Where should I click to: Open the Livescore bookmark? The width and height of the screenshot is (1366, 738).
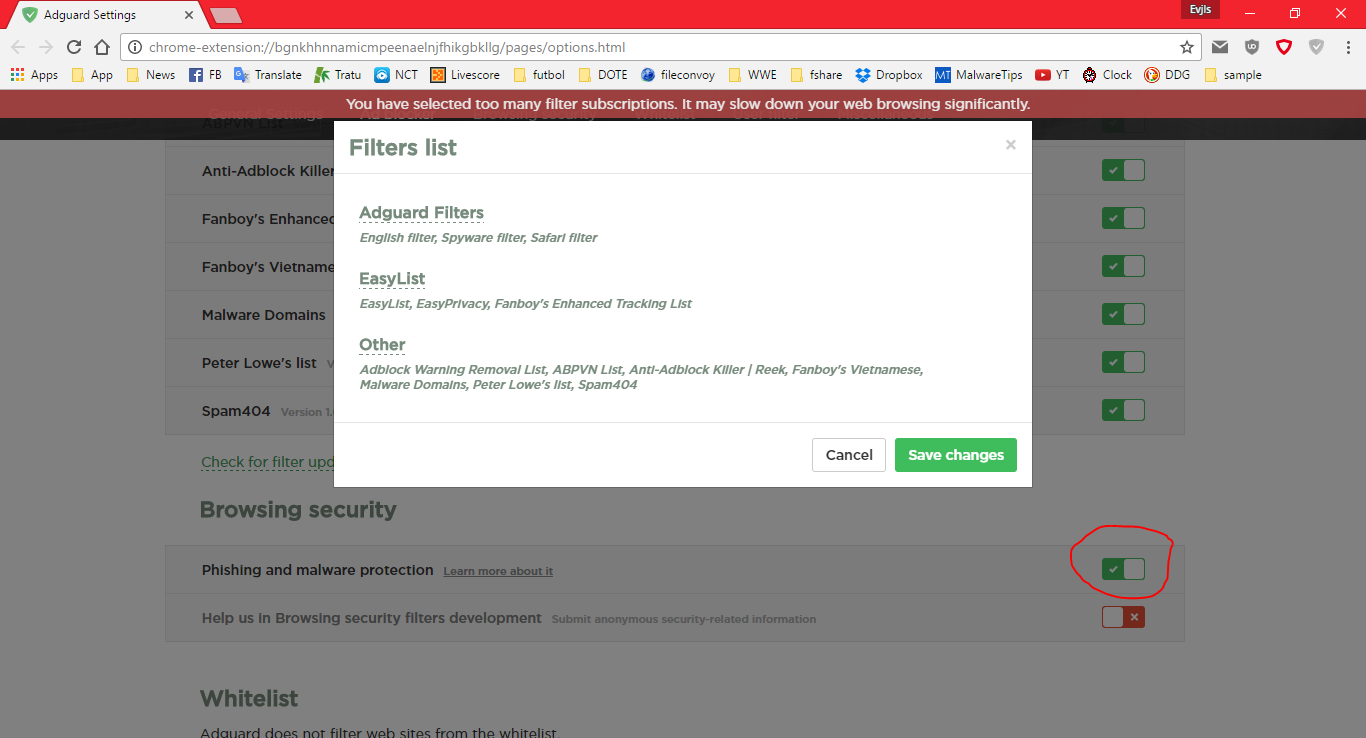[465, 75]
